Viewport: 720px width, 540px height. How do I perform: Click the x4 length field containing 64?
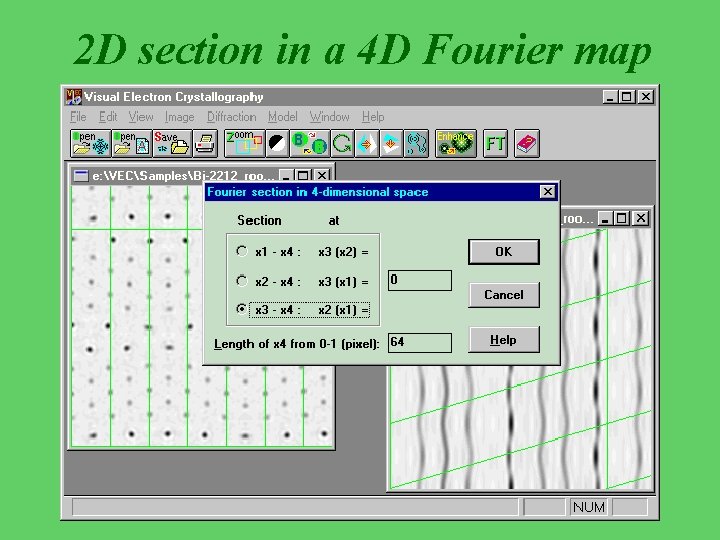(420, 343)
